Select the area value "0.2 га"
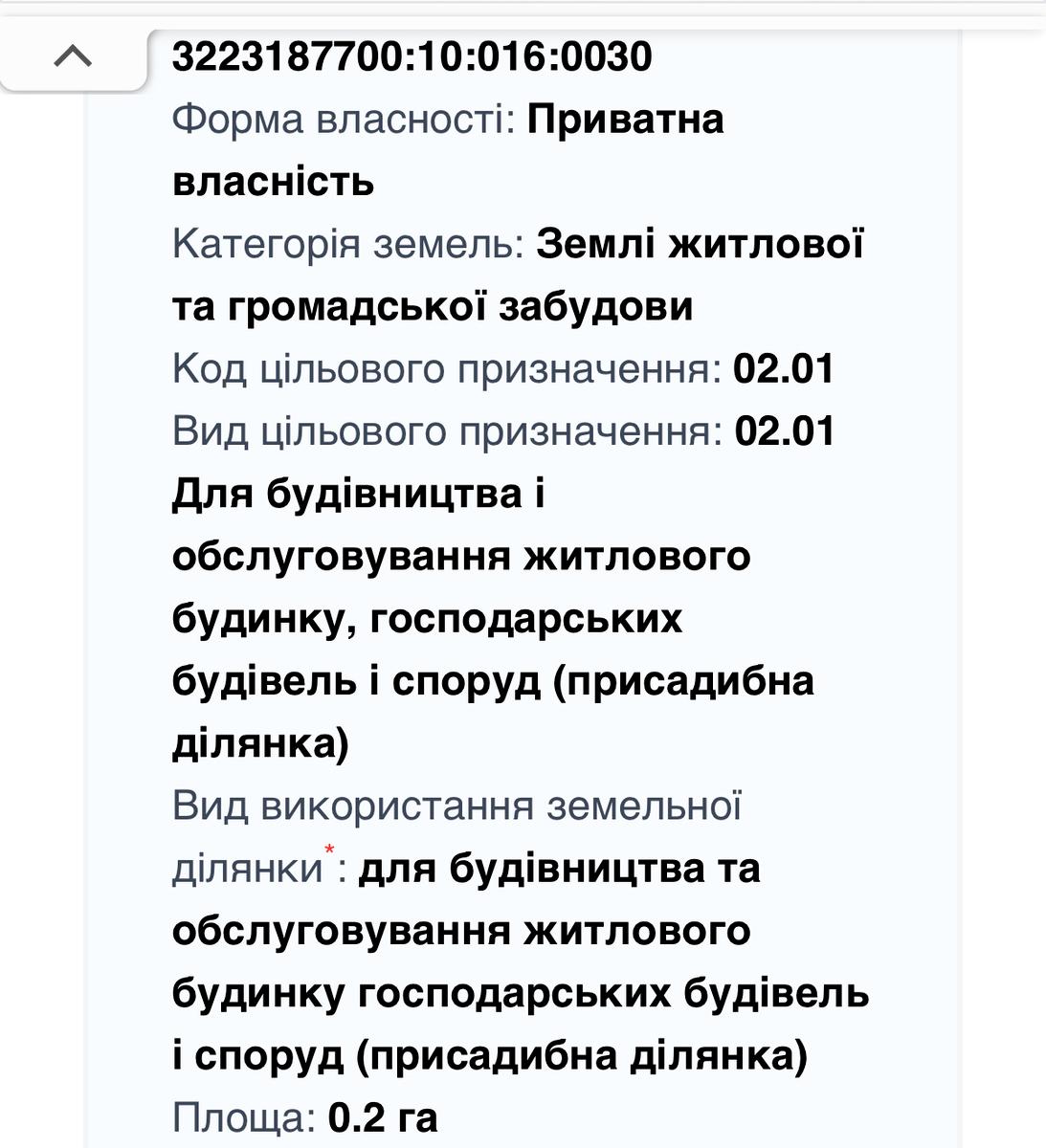Screen dimensions: 1046x1148 (x=383, y=1117)
